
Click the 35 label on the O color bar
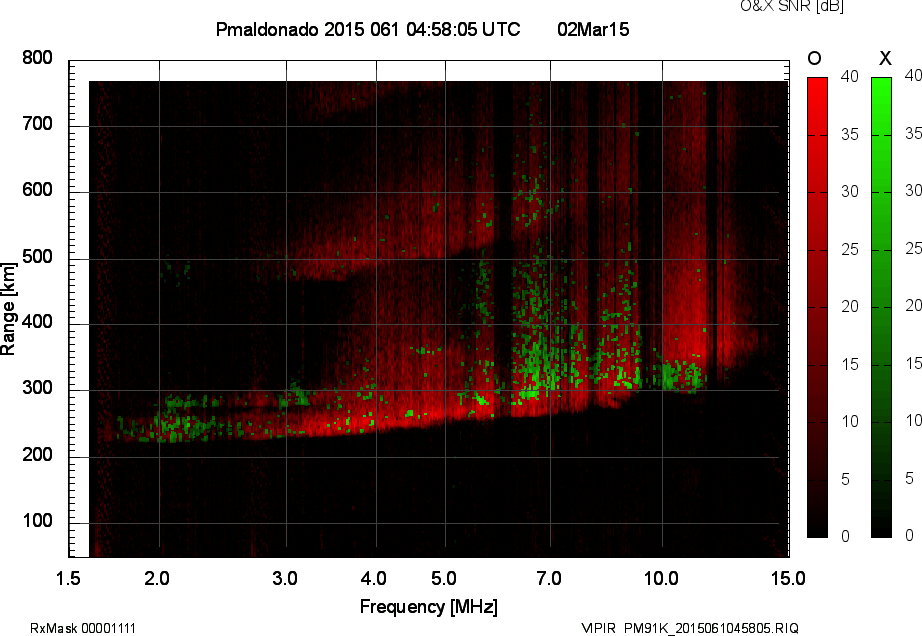point(850,135)
